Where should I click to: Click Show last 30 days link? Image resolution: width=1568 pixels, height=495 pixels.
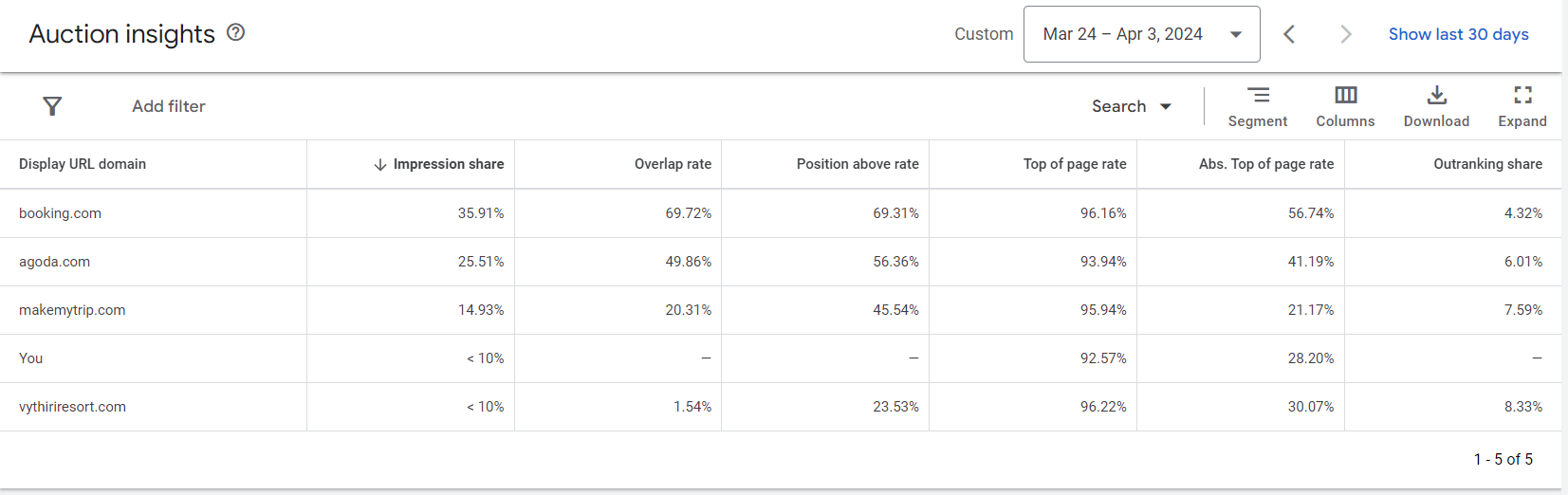[x=1458, y=34]
